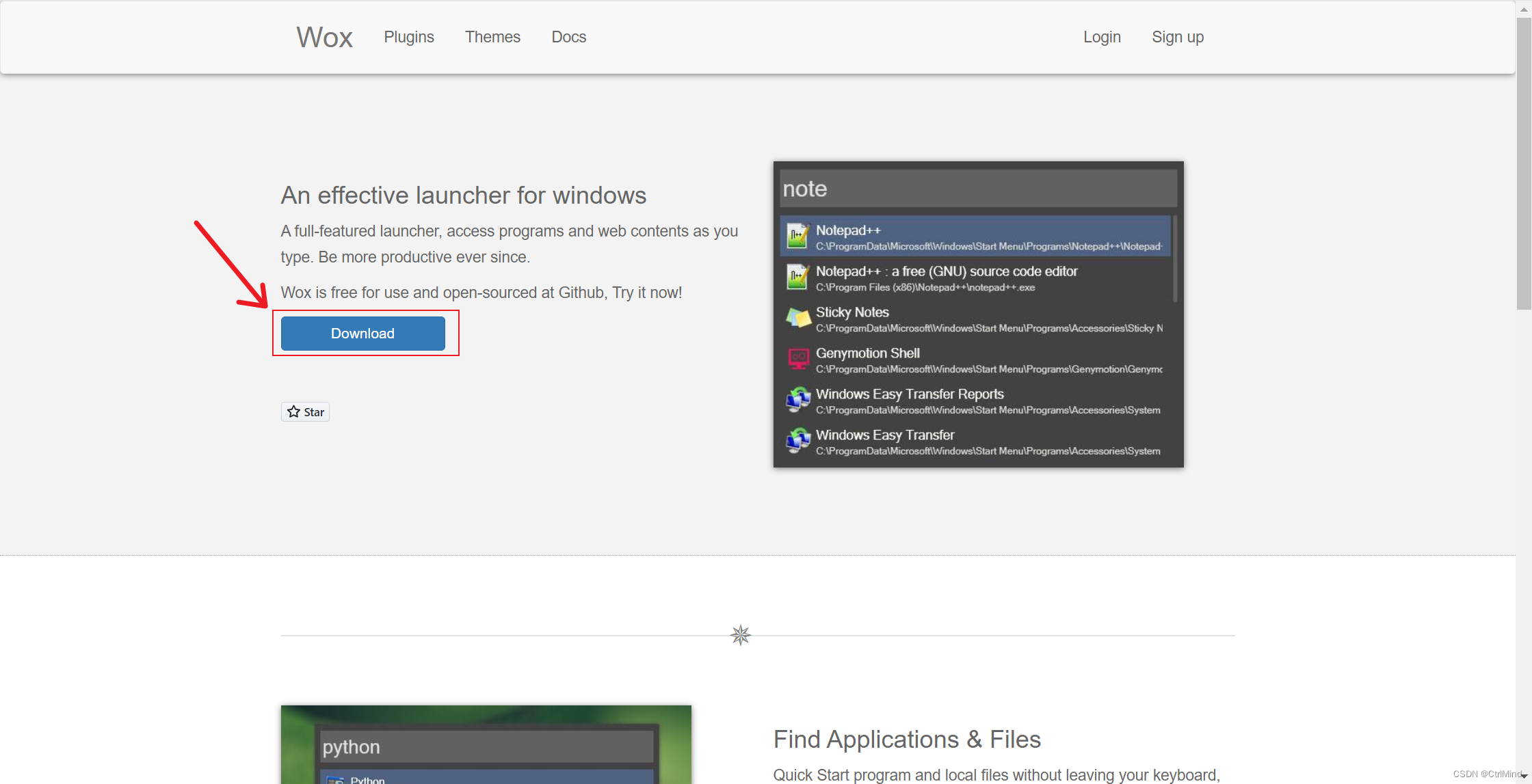The height and width of the screenshot is (784, 1532).
Task: Click the python search bar in the lower screenshot
Action: [x=486, y=746]
